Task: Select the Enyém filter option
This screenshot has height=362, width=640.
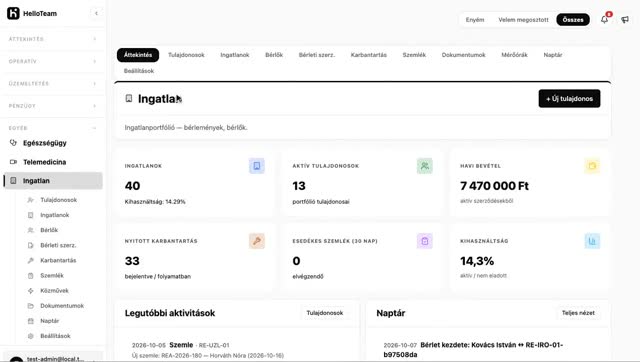Action: (x=475, y=20)
